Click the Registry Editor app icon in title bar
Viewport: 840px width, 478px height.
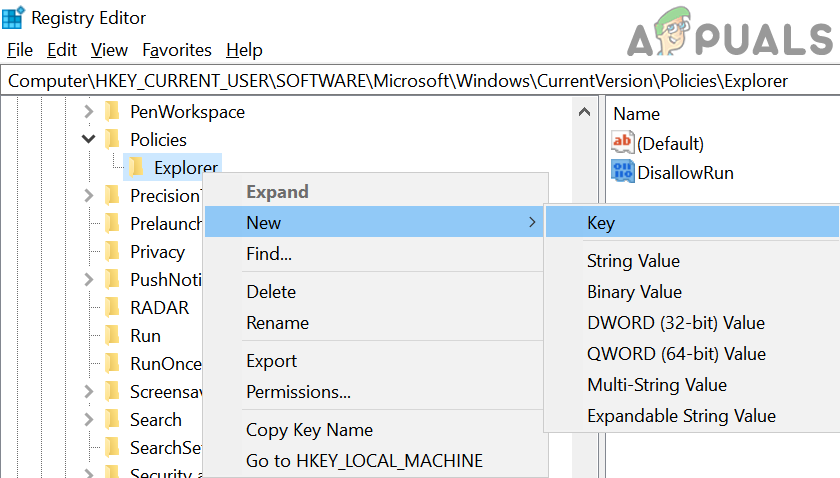[x=13, y=17]
